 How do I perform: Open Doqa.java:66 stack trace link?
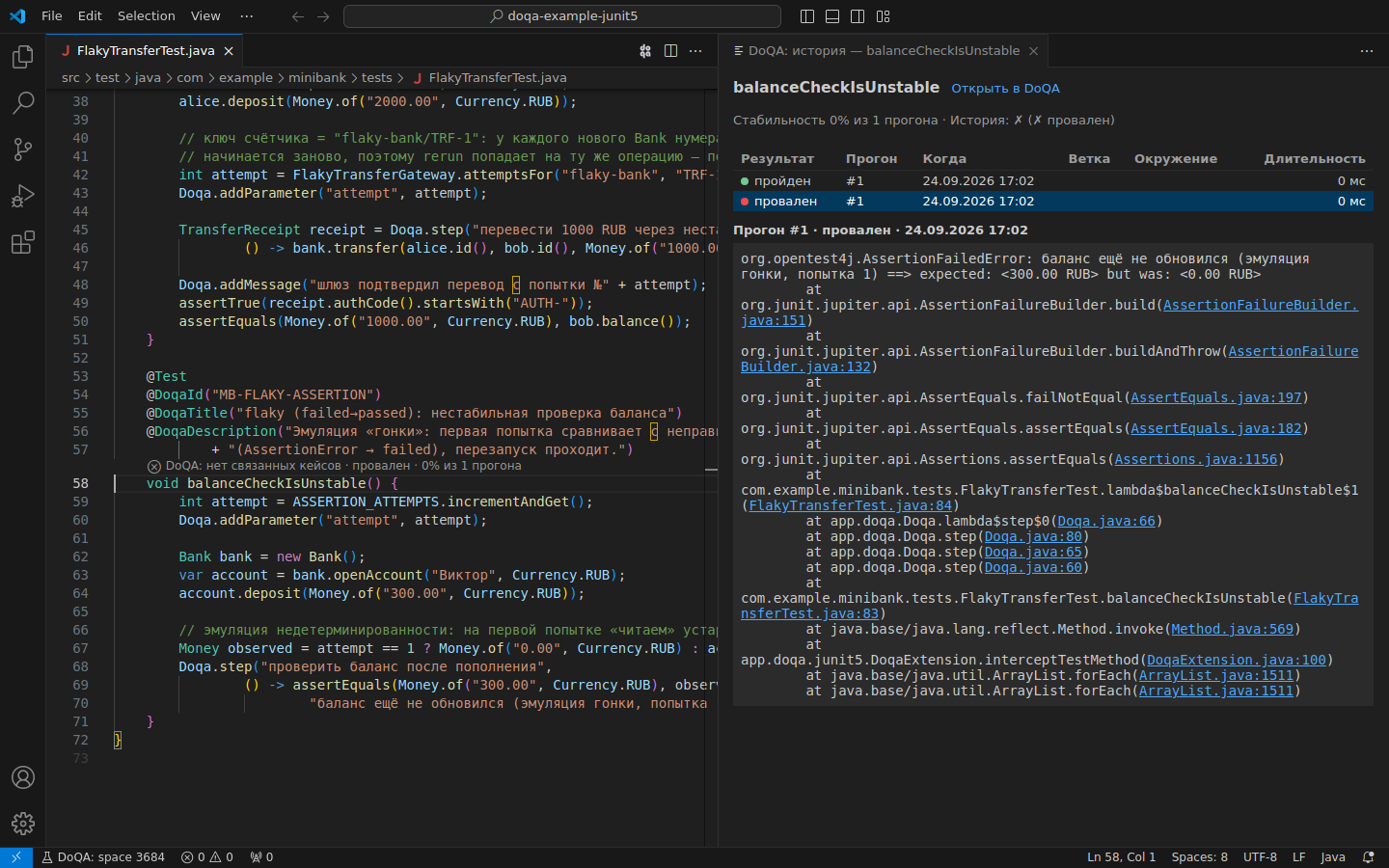(1105, 522)
